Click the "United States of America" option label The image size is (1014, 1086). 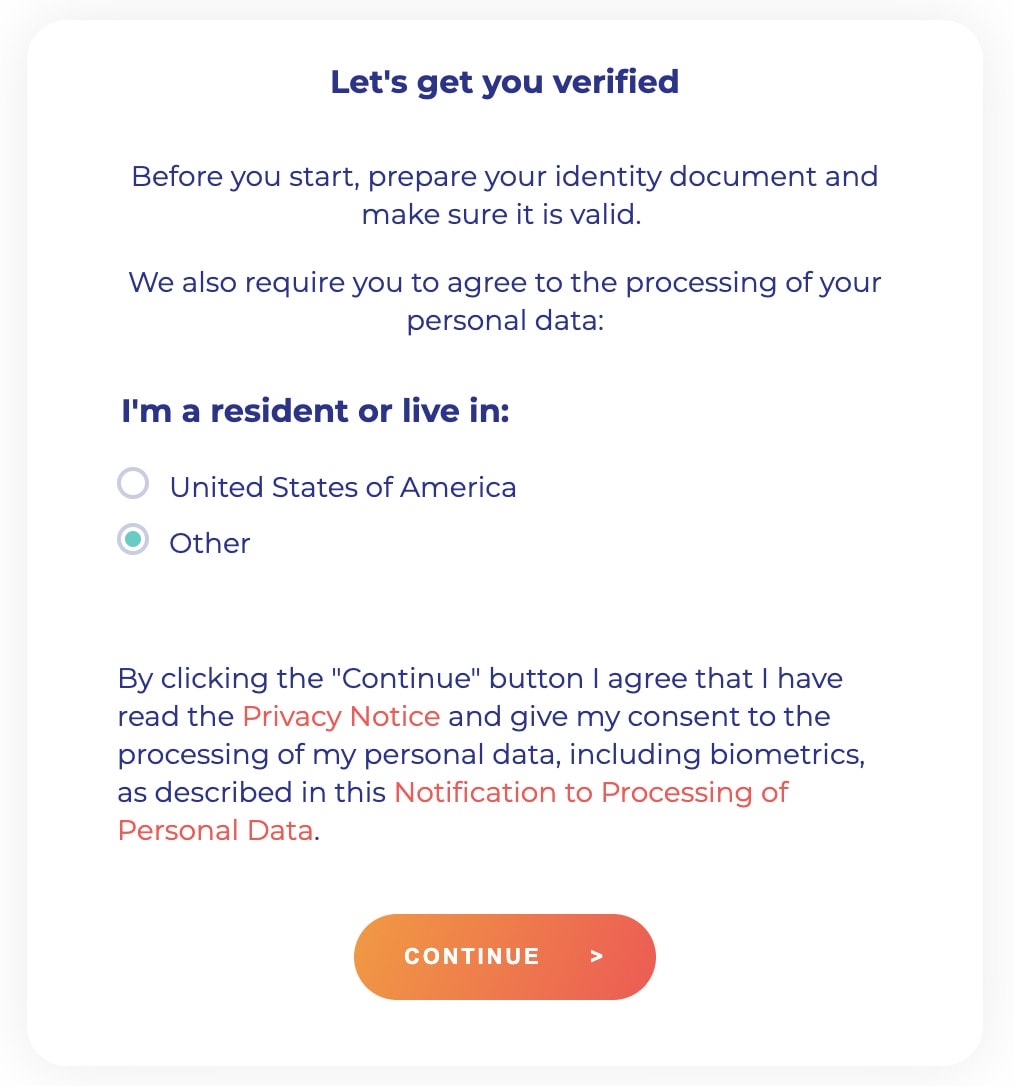point(343,488)
